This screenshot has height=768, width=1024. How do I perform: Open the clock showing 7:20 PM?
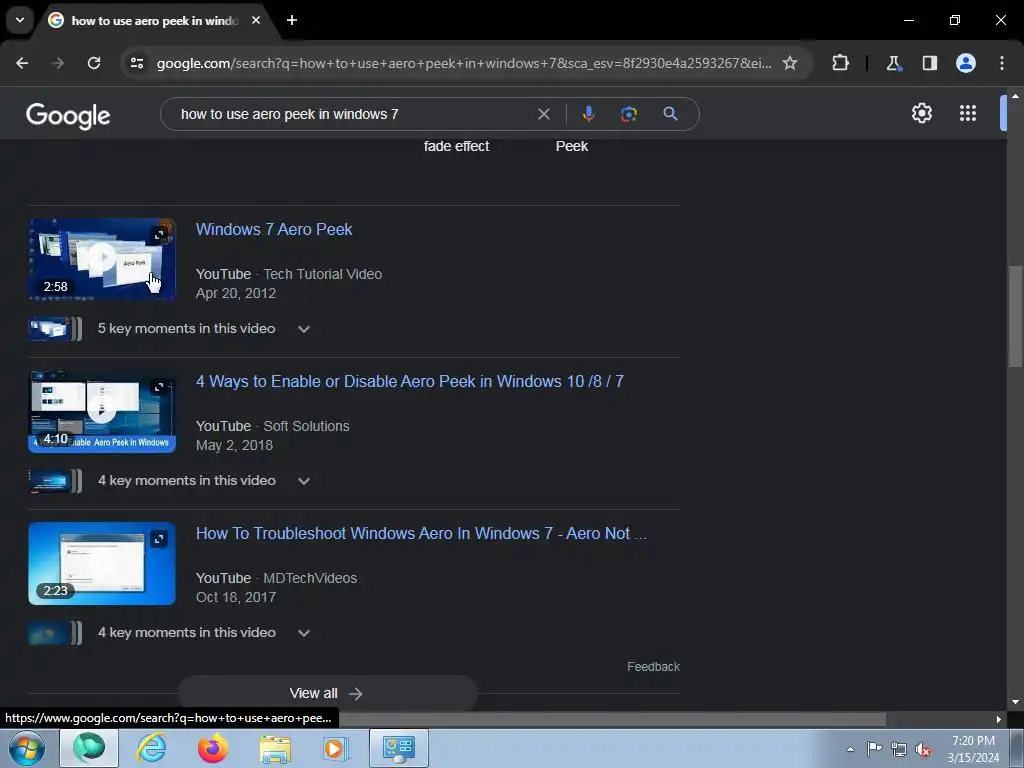click(x=973, y=749)
